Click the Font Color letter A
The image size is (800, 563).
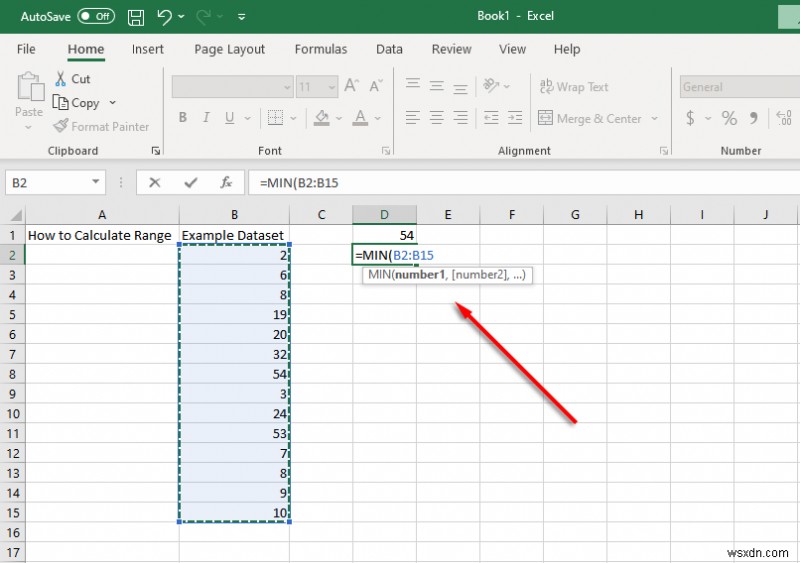(x=360, y=118)
